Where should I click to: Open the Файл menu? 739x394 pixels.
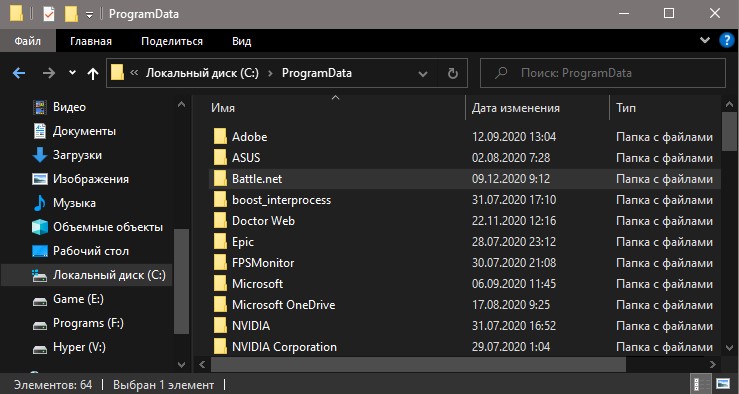[x=27, y=41]
